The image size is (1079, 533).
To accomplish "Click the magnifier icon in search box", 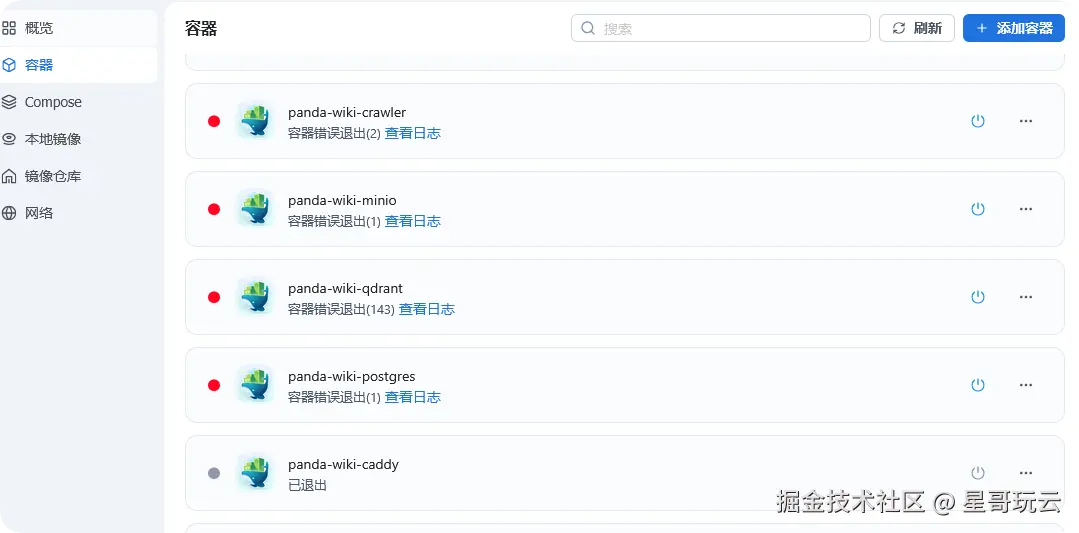I will pos(588,28).
